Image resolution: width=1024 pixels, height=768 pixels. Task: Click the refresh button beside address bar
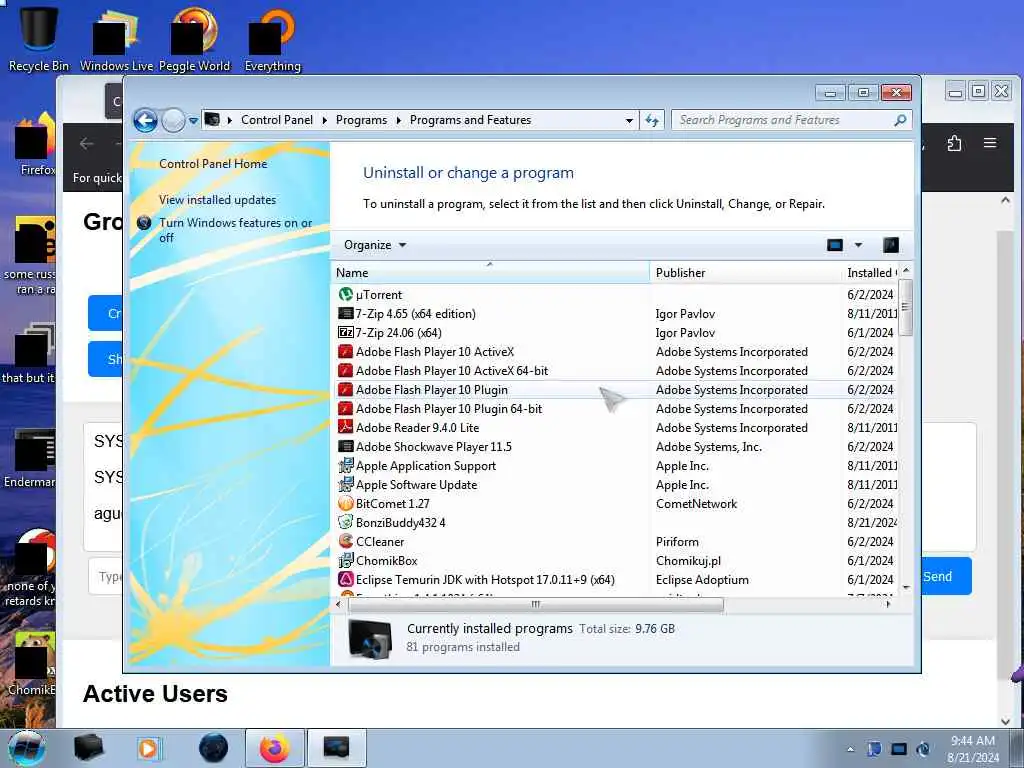[x=652, y=120]
